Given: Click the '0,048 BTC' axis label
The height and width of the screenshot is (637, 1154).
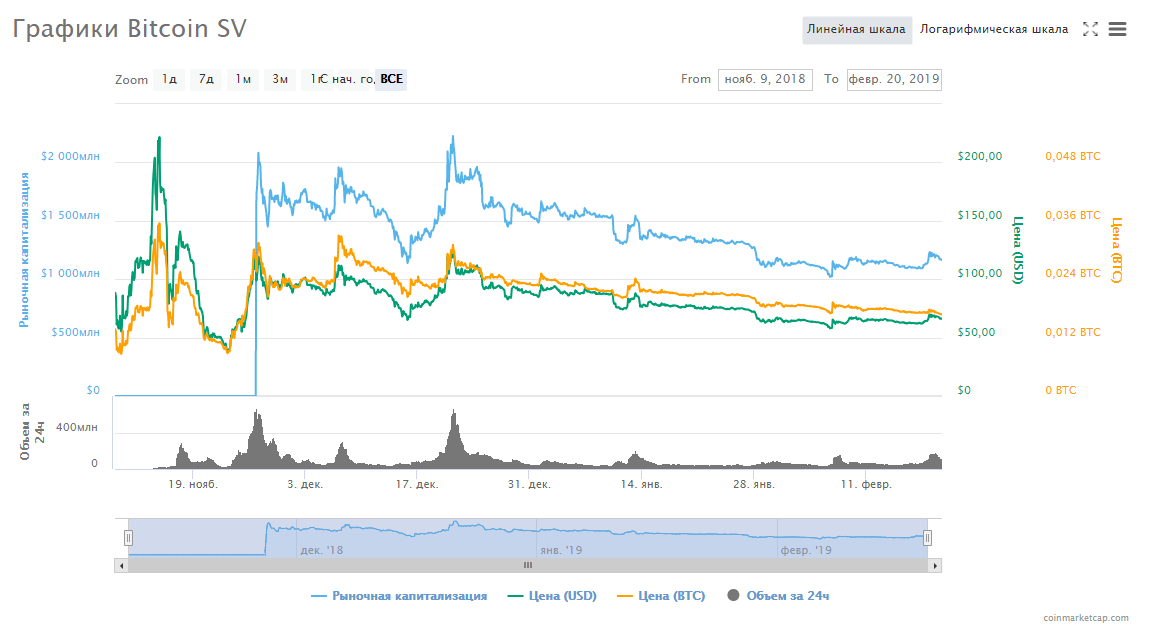Looking at the screenshot, I should (1073, 156).
